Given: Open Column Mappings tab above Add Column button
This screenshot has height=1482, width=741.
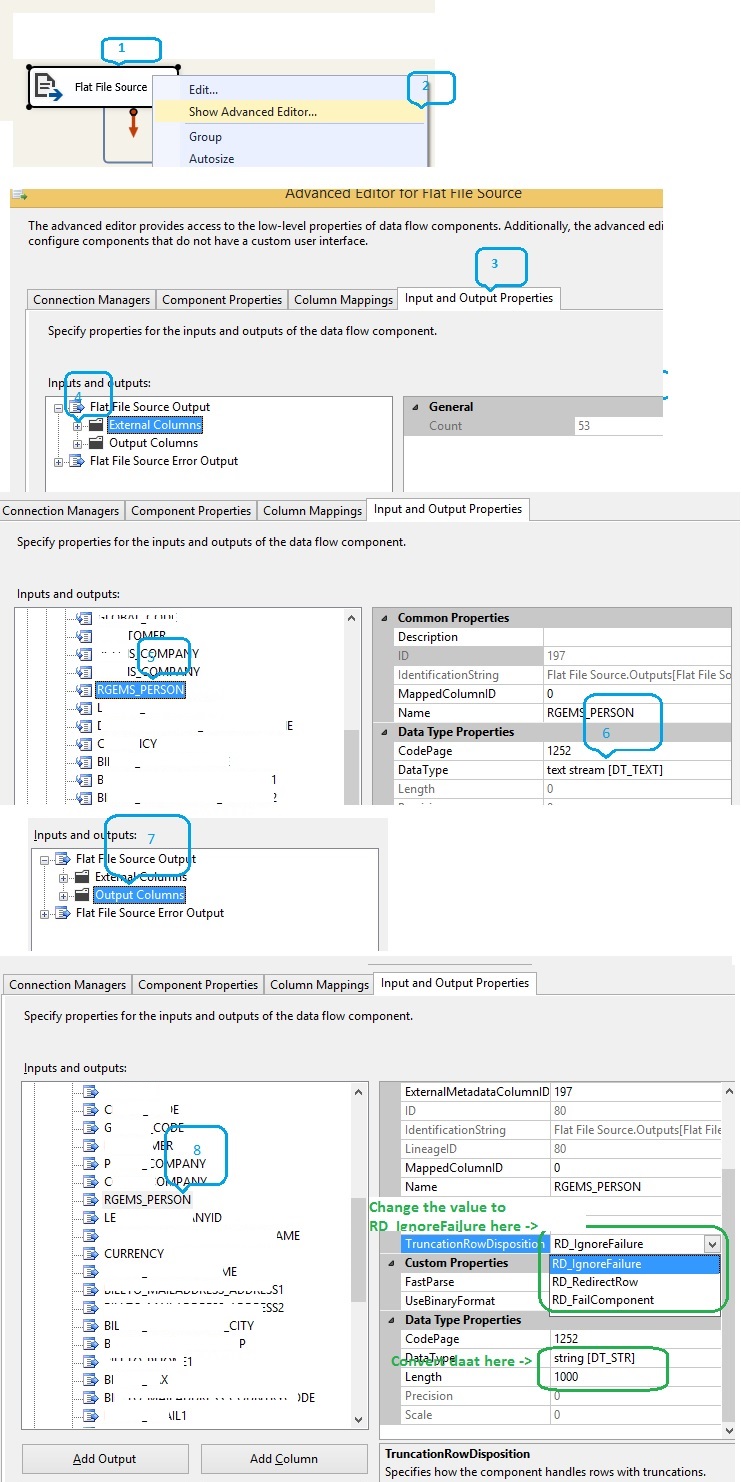Looking at the screenshot, I should (320, 985).
